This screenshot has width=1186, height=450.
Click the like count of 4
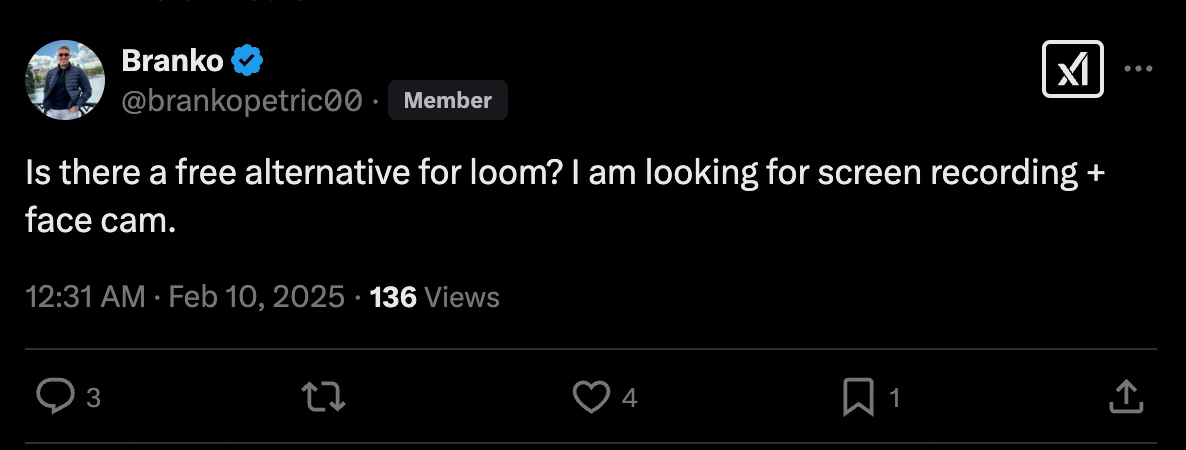pos(629,398)
